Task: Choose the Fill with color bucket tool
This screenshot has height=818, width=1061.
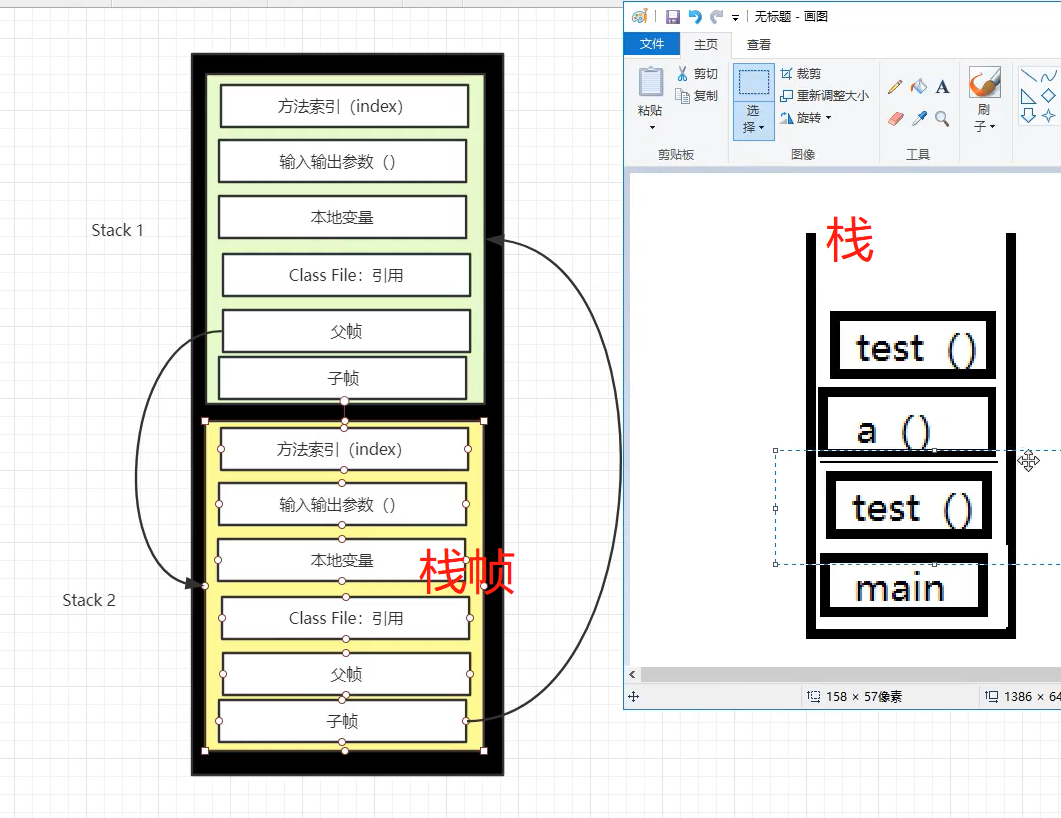Action: (x=918, y=87)
